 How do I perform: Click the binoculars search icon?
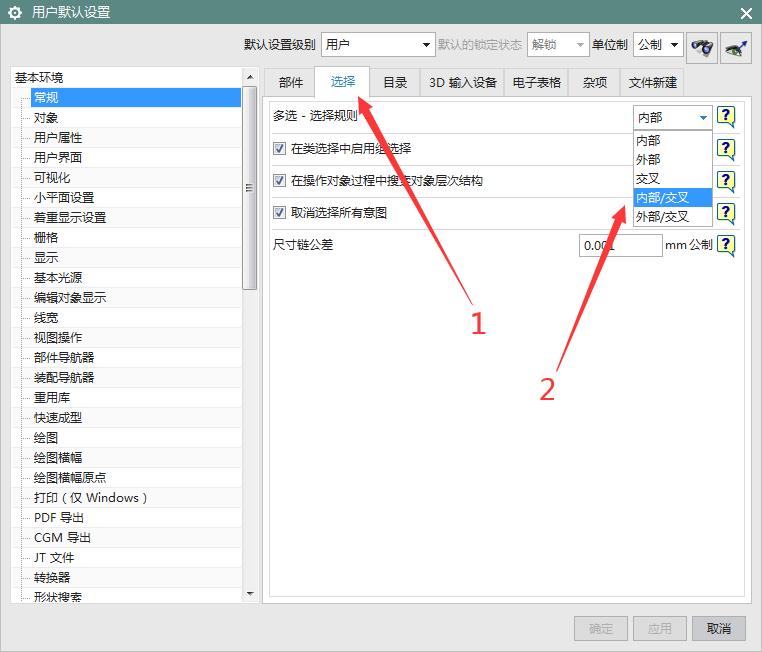701,47
